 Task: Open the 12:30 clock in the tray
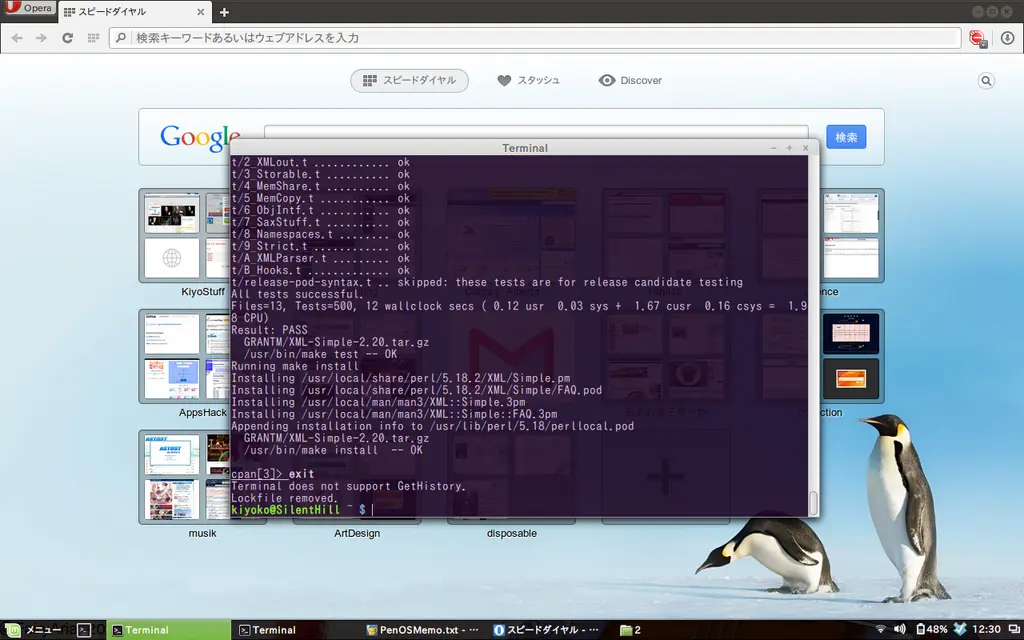[x=986, y=629]
